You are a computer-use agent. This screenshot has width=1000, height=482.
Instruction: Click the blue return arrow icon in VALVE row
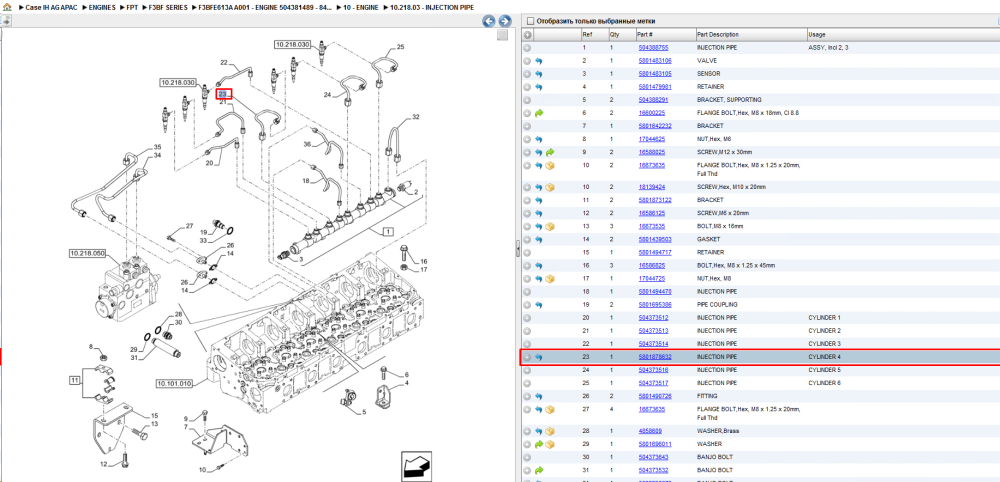[538, 61]
